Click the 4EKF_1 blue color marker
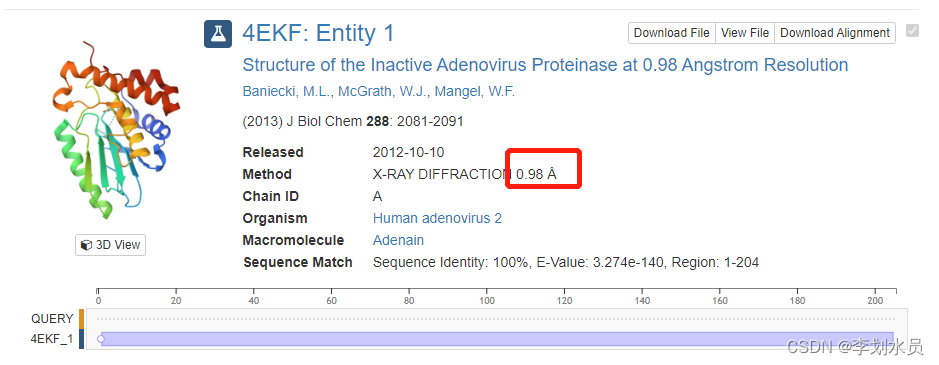The image size is (939, 365). point(81,339)
